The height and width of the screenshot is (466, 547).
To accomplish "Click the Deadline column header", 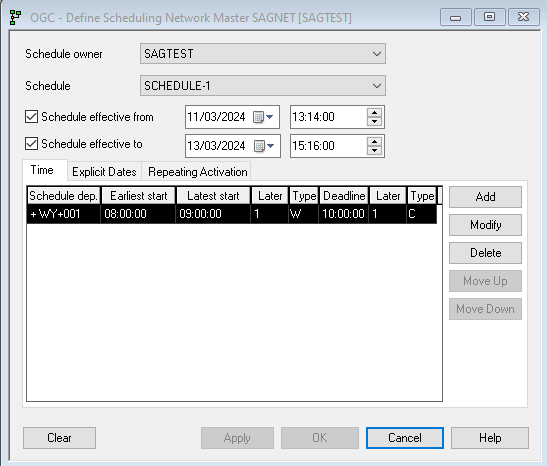I will pyautogui.click(x=344, y=196).
